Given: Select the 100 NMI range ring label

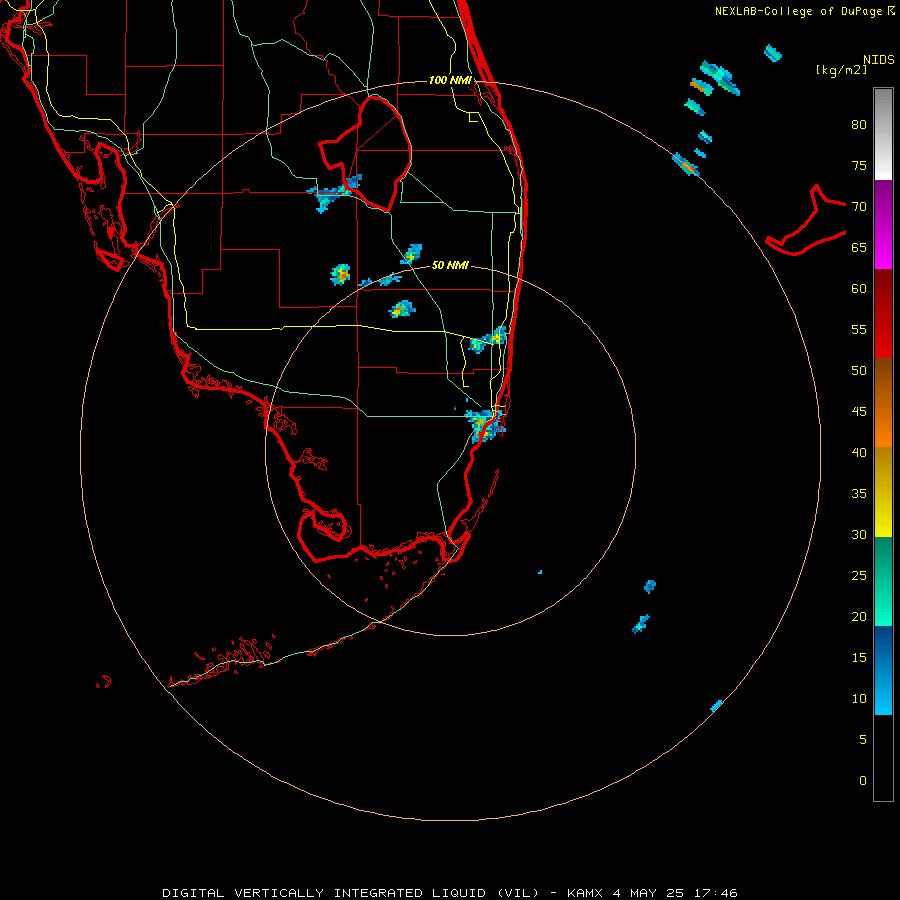Looking at the screenshot, I should coord(450,80).
